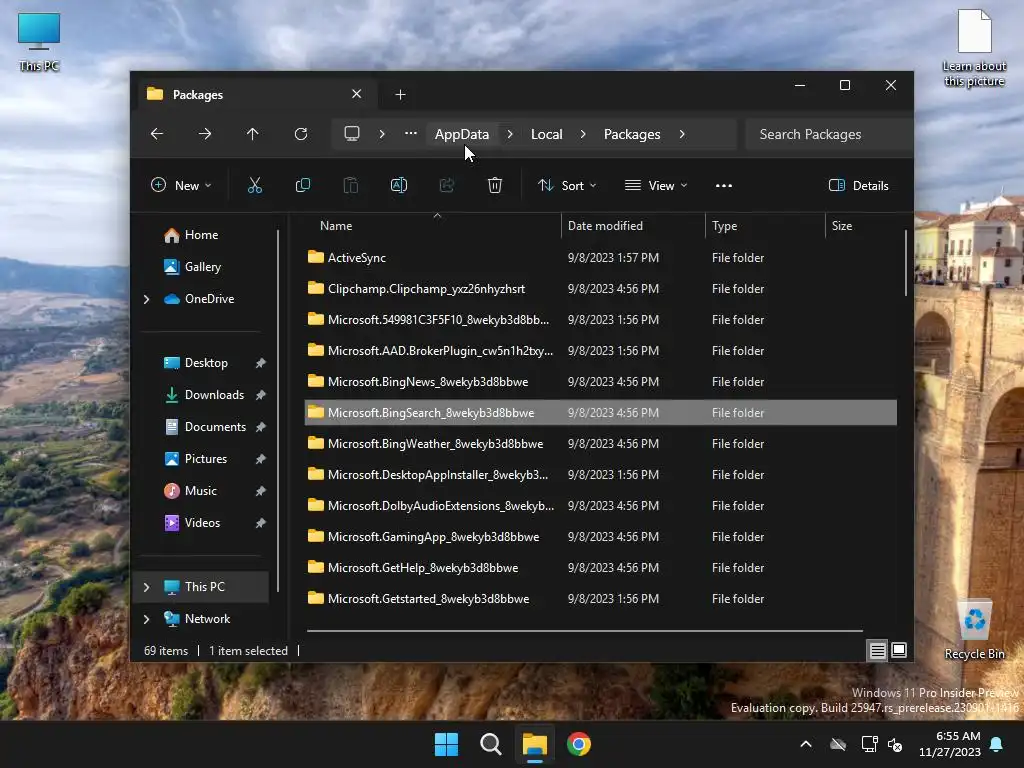Open the taskbar clock and date
The height and width of the screenshot is (768, 1024).
950,744
